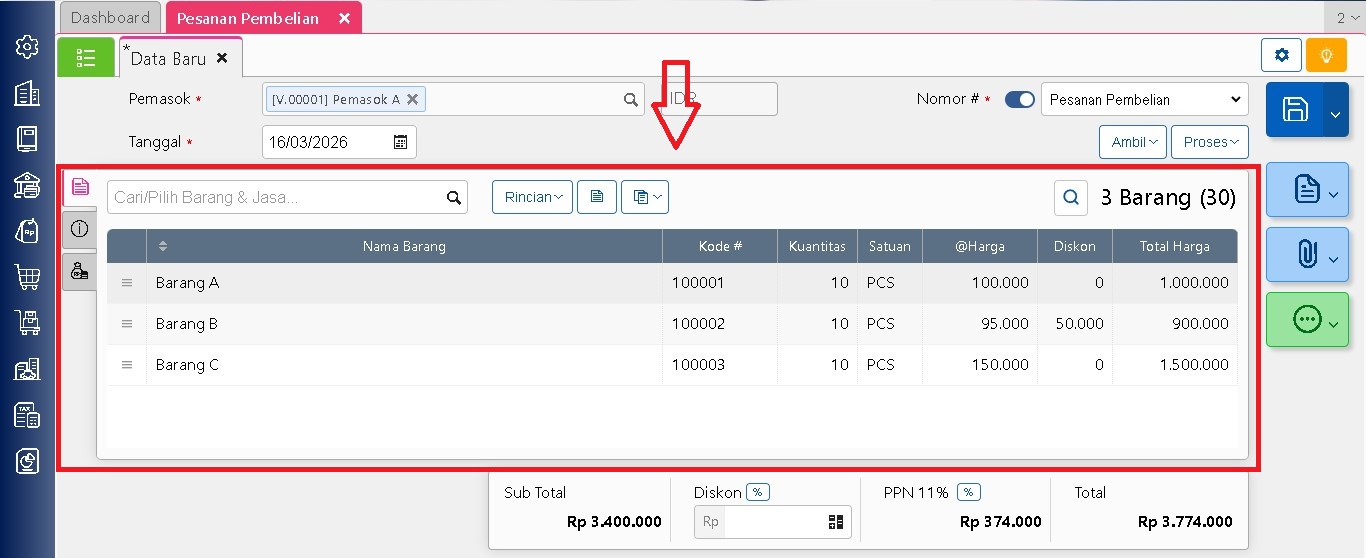
Task: Open the additional info side tab icon
Action: tap(80, 229)
